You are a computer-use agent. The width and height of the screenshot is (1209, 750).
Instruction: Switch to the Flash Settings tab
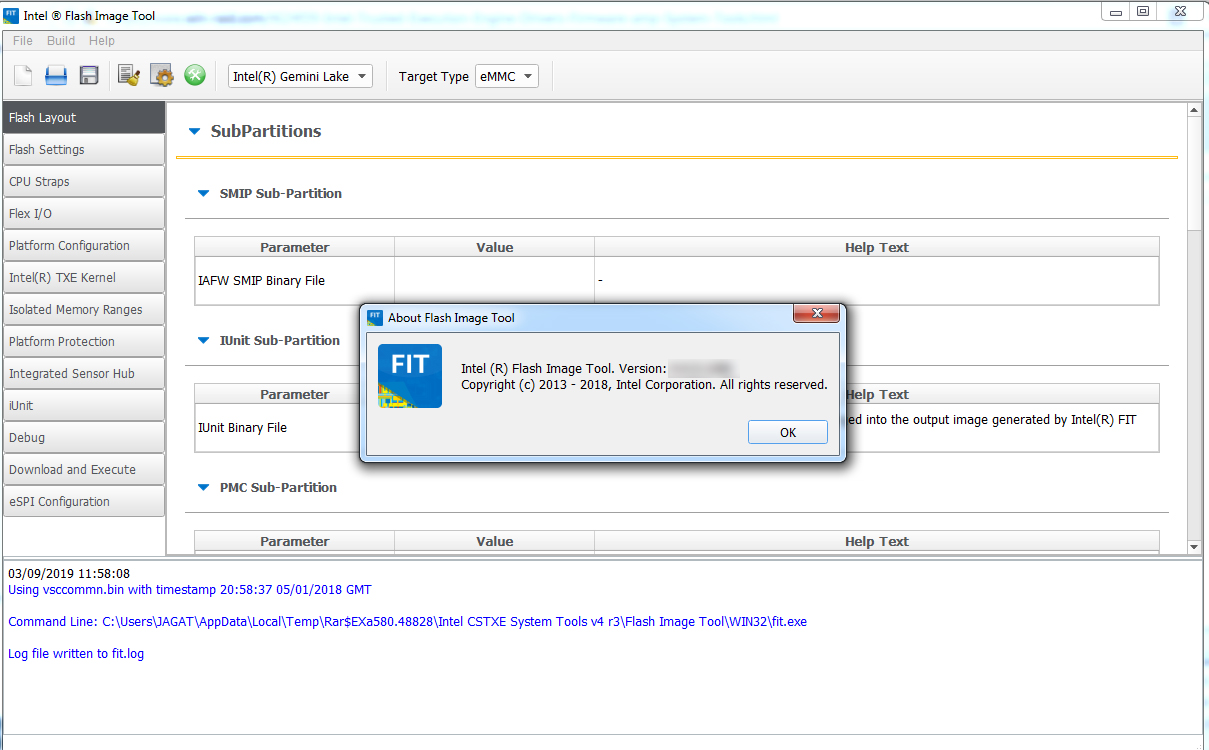pyautogui.click(x=84, y=149)
